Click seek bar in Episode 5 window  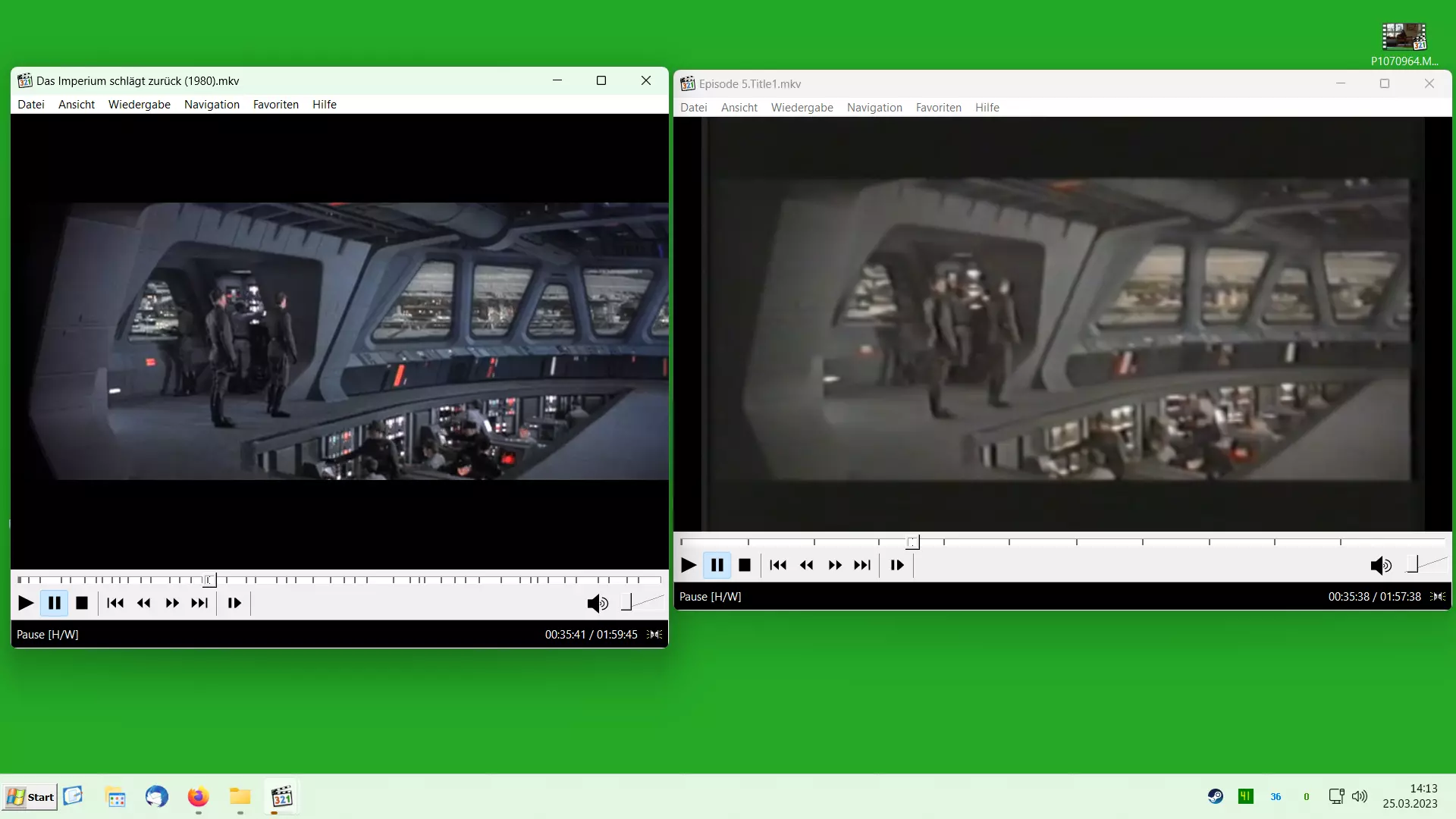click(x=1062, y=541)
